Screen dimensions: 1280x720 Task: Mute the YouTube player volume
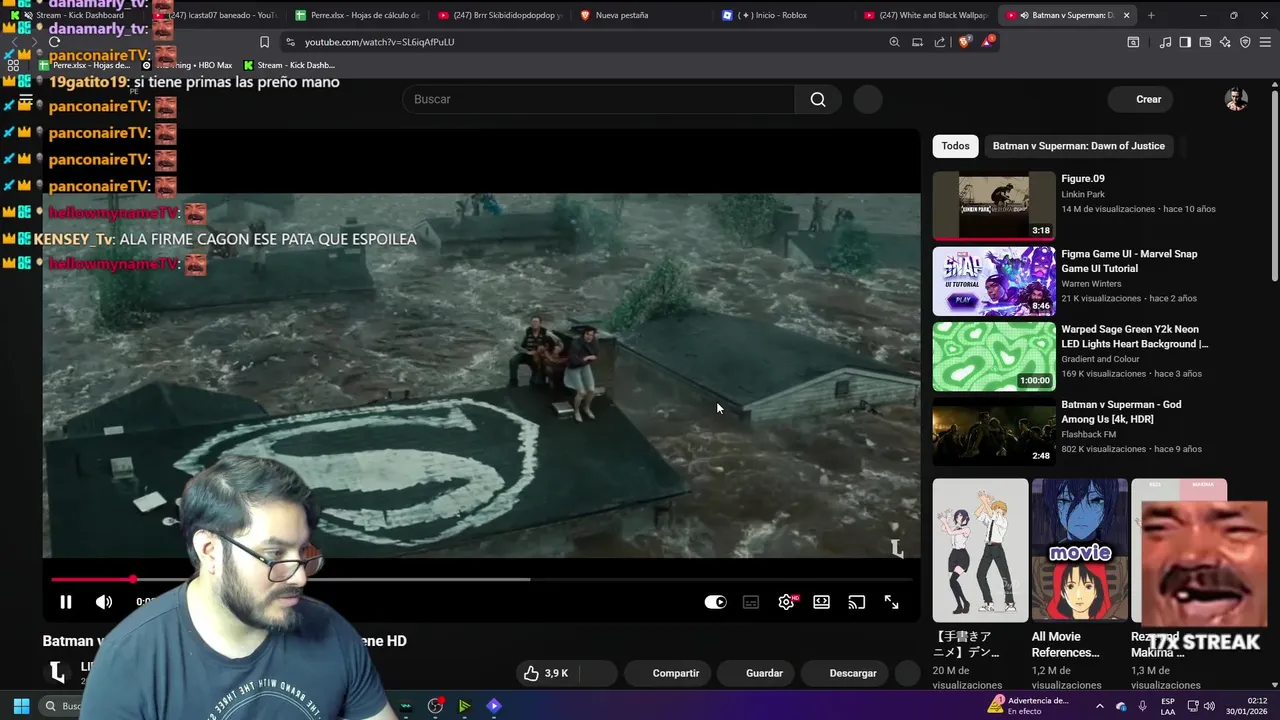(x=104, y=602)
